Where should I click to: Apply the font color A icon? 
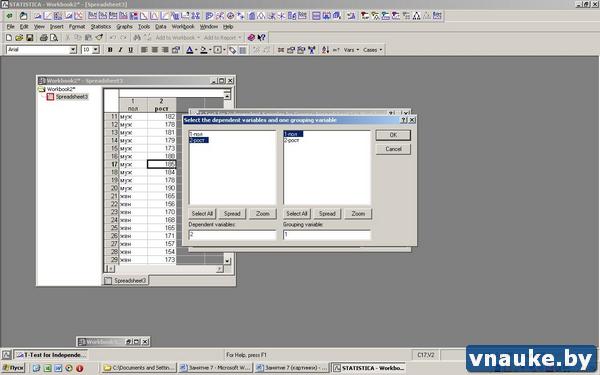[x=189, y=50]
